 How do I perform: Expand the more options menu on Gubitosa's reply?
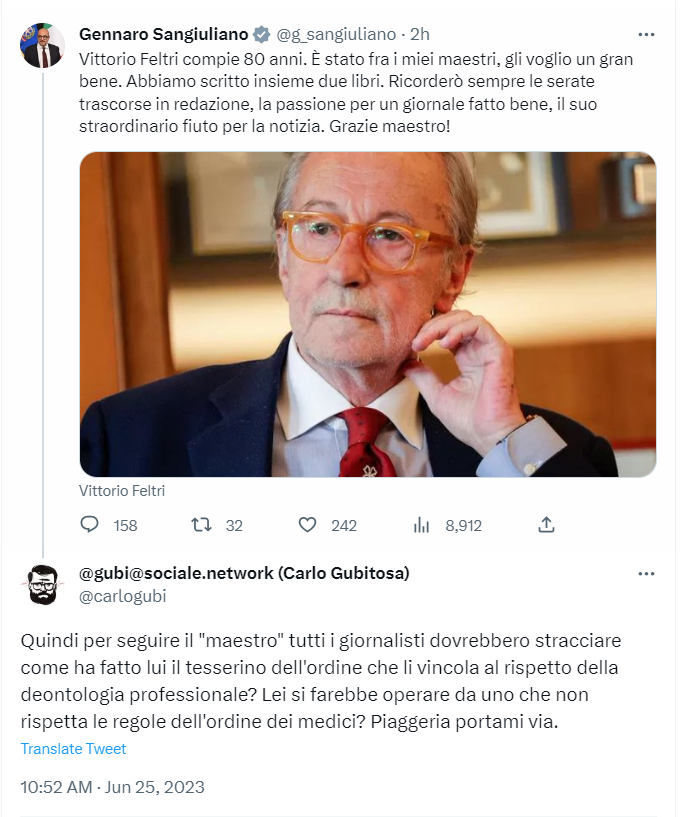point(646,574)
